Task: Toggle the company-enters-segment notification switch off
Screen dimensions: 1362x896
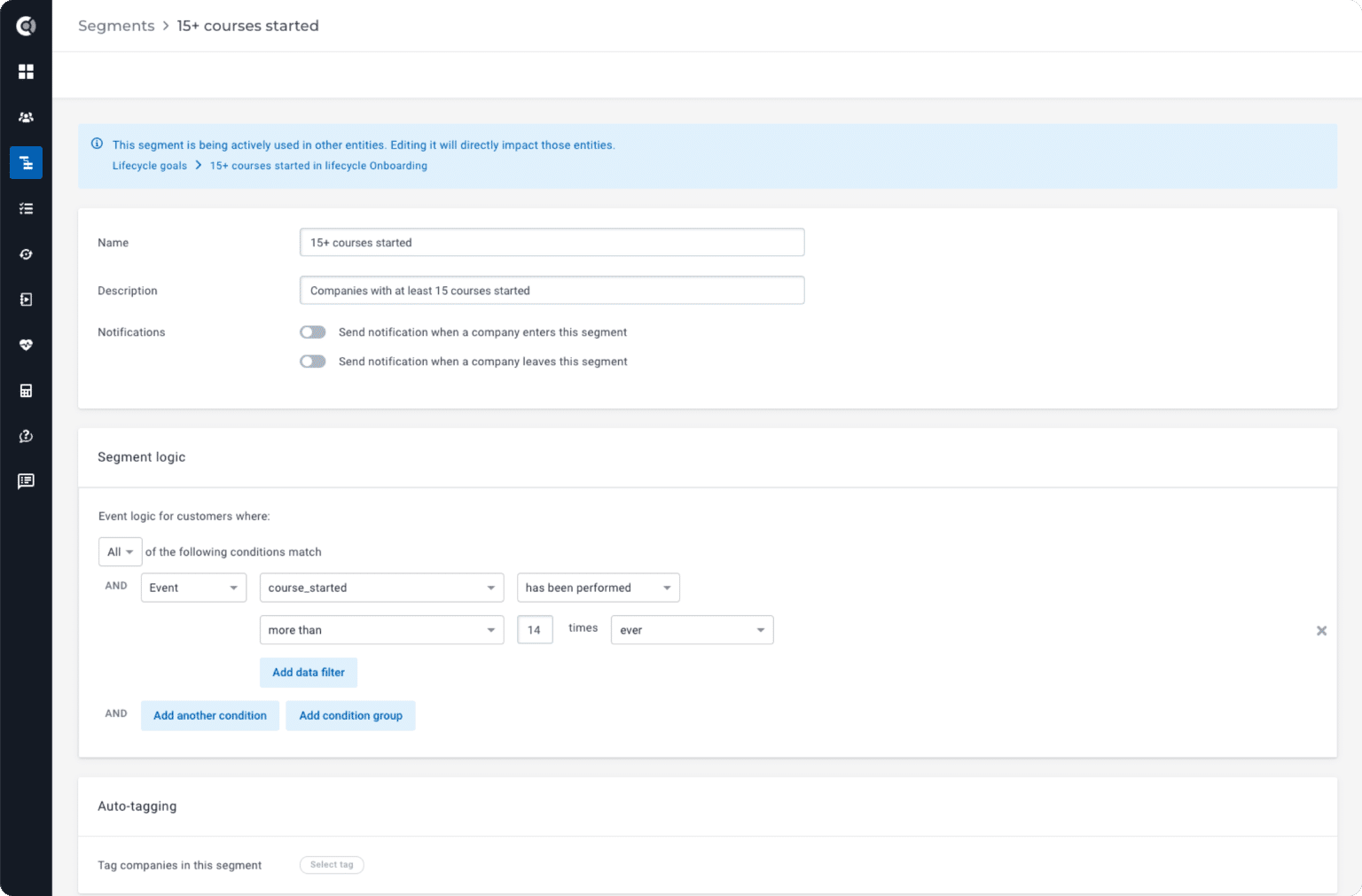Action: pos(312,331)
